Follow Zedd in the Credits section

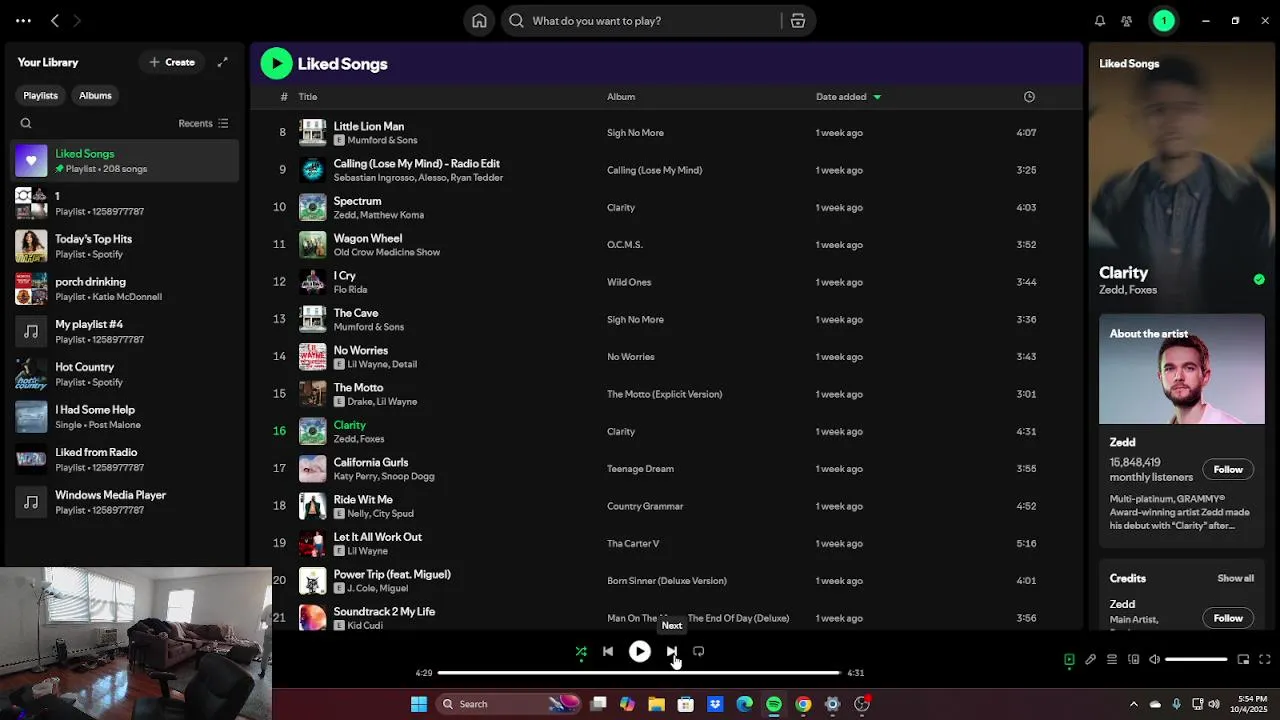[x=1228, y=618]
